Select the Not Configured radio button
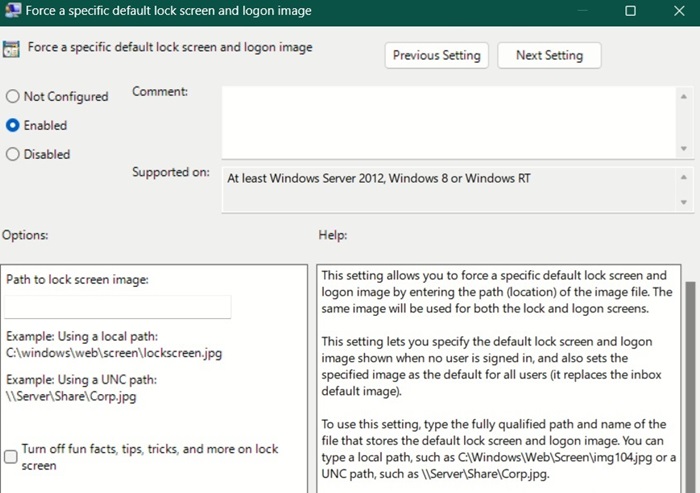The image size is (700, 493). pyautogui.click(x=12, y=96)
